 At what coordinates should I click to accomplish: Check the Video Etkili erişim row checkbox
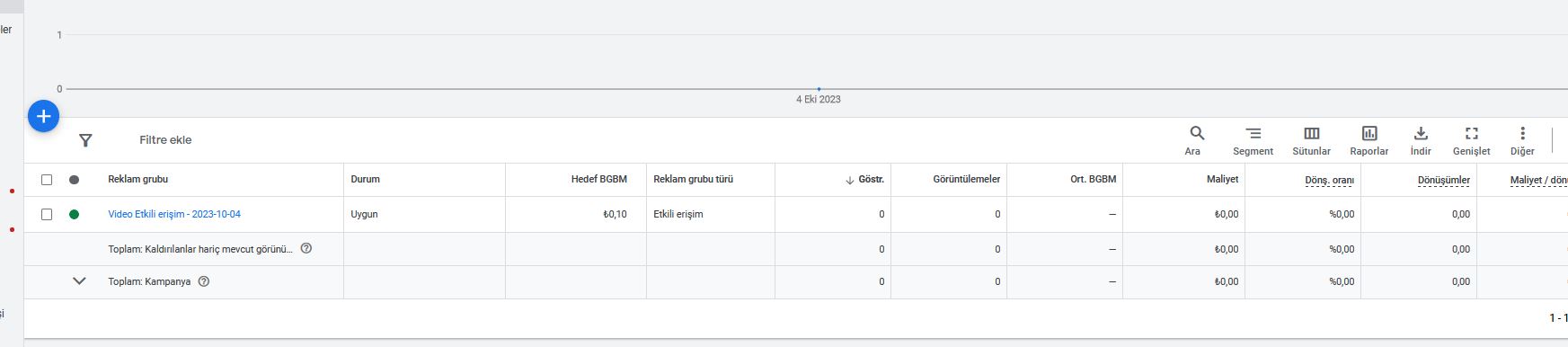47,215
